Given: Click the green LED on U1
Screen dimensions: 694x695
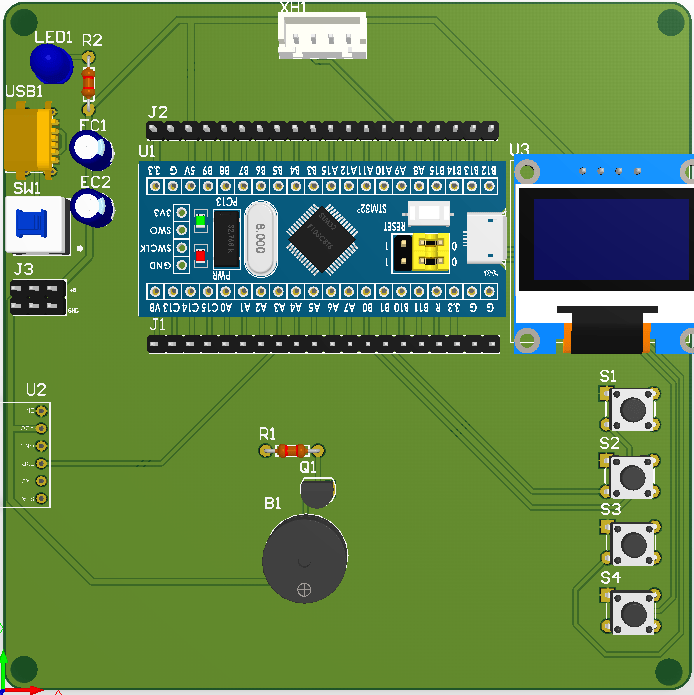Looking at the screenshot, I should tap(201, 221).
